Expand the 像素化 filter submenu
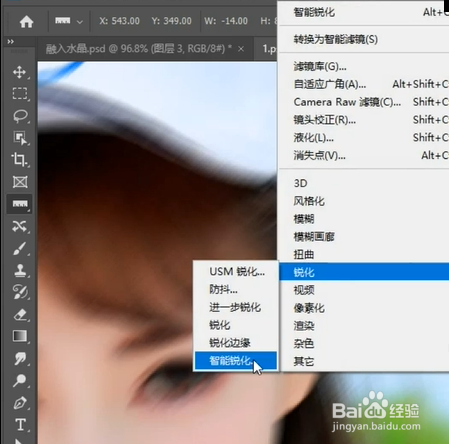The image size is (449, 444). tap(364, 308)
